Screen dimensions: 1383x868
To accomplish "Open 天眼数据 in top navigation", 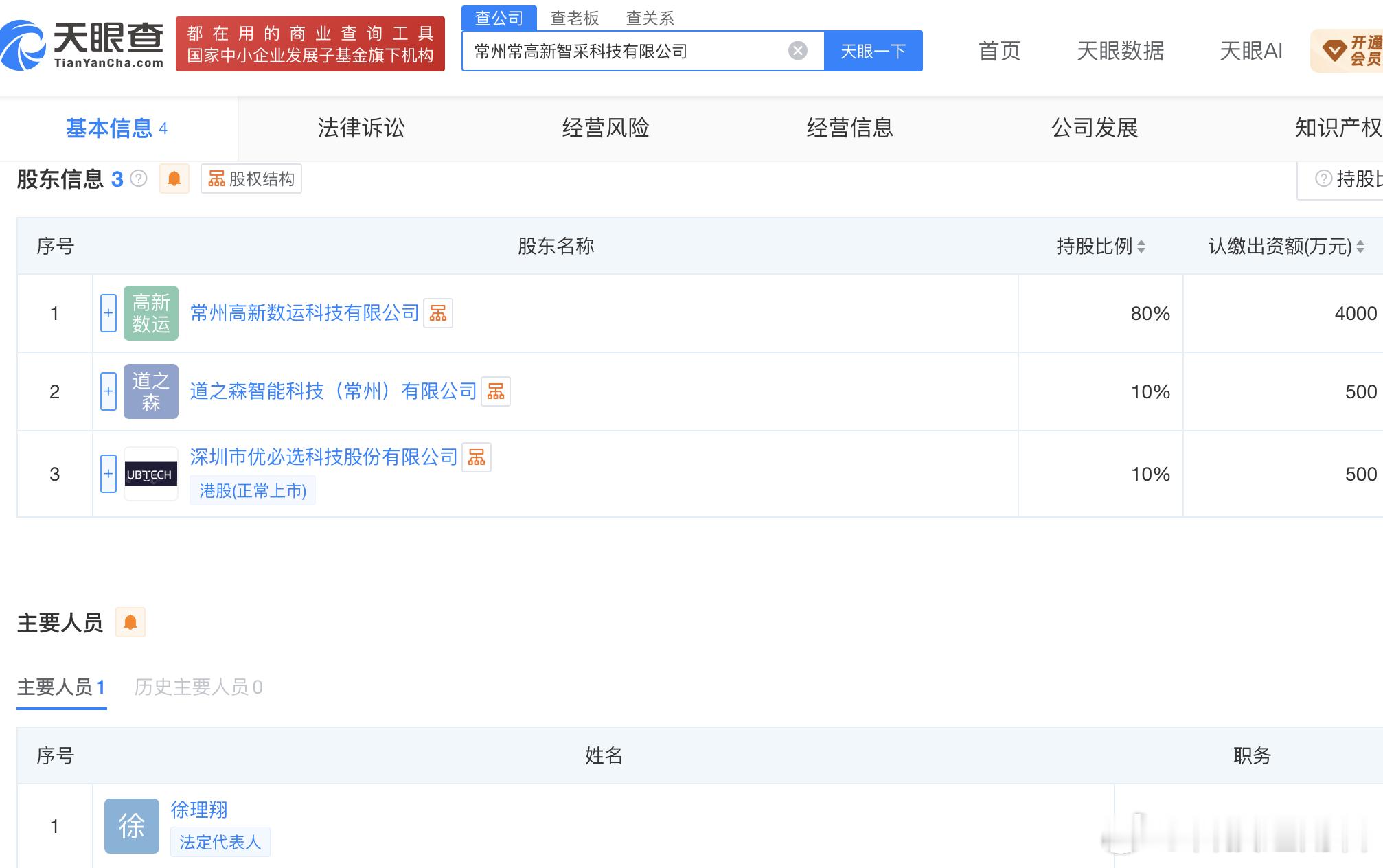I will coord(1121,51).
